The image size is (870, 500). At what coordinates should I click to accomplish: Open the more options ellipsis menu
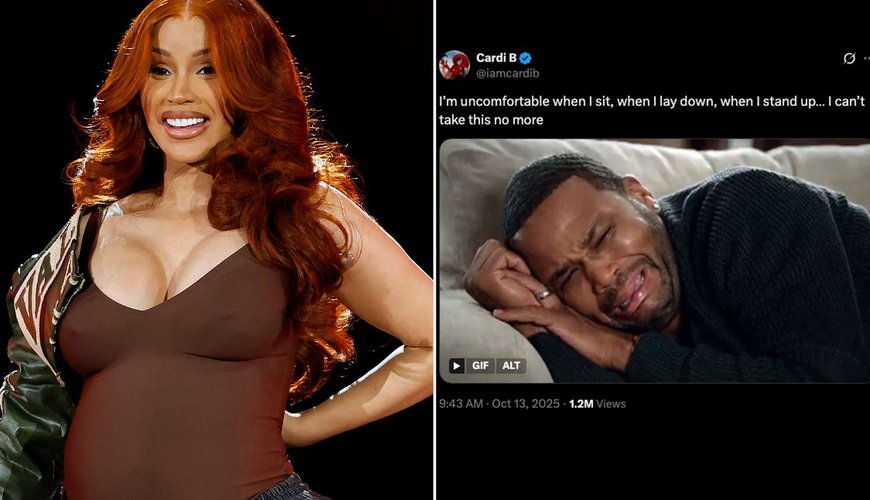click(x=867, y=58)
